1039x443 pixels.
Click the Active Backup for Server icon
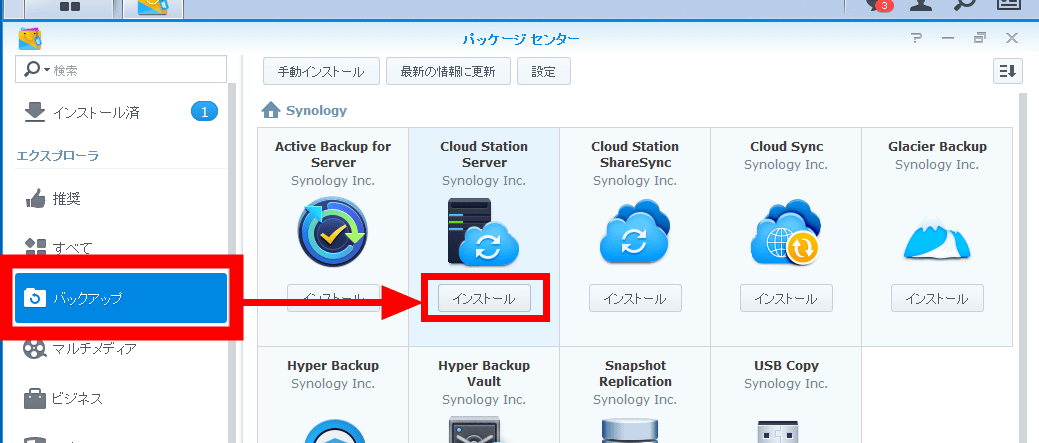point(333,232)
